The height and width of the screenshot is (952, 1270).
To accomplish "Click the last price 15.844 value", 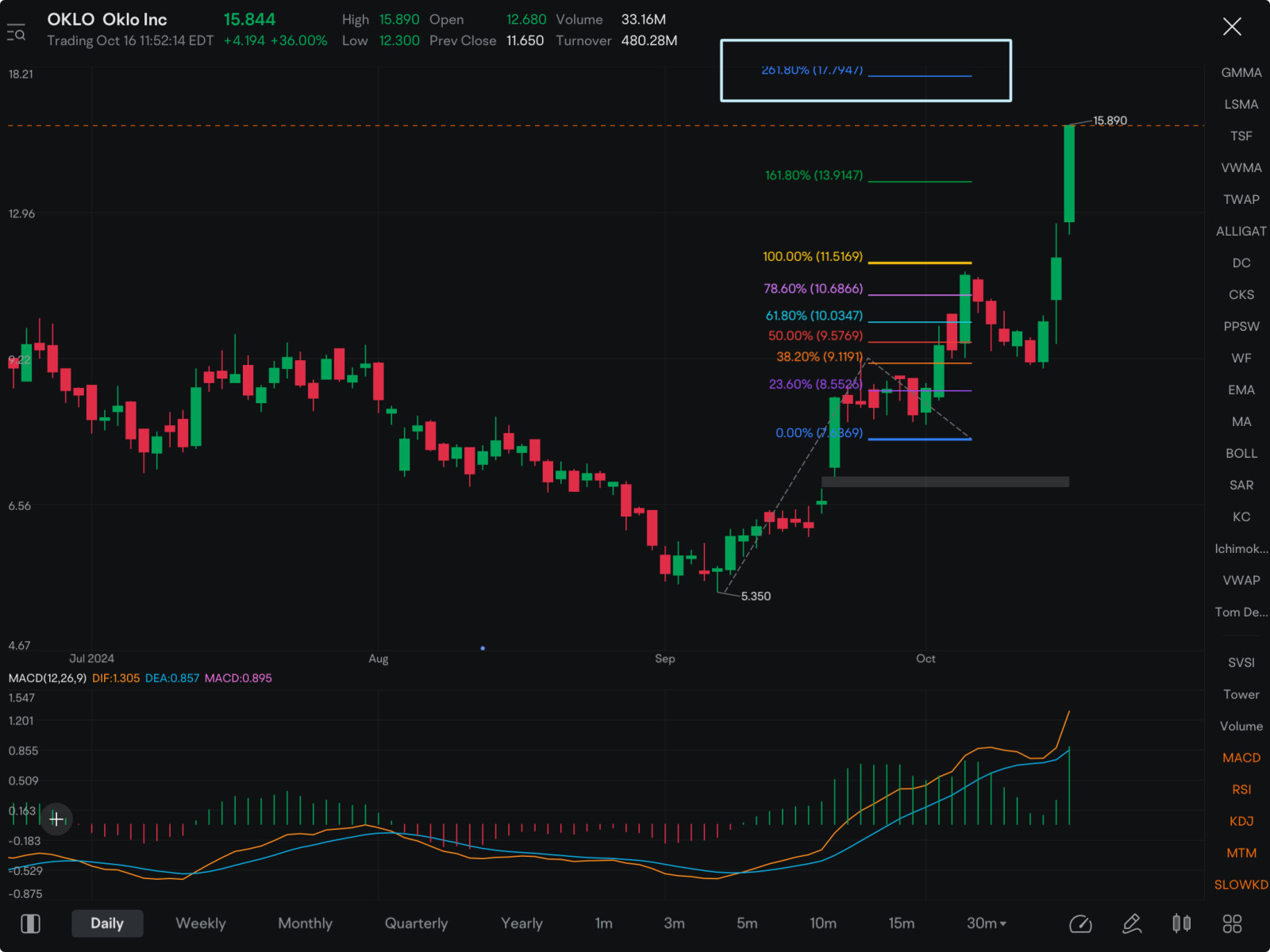I will [x=249, y=19].
